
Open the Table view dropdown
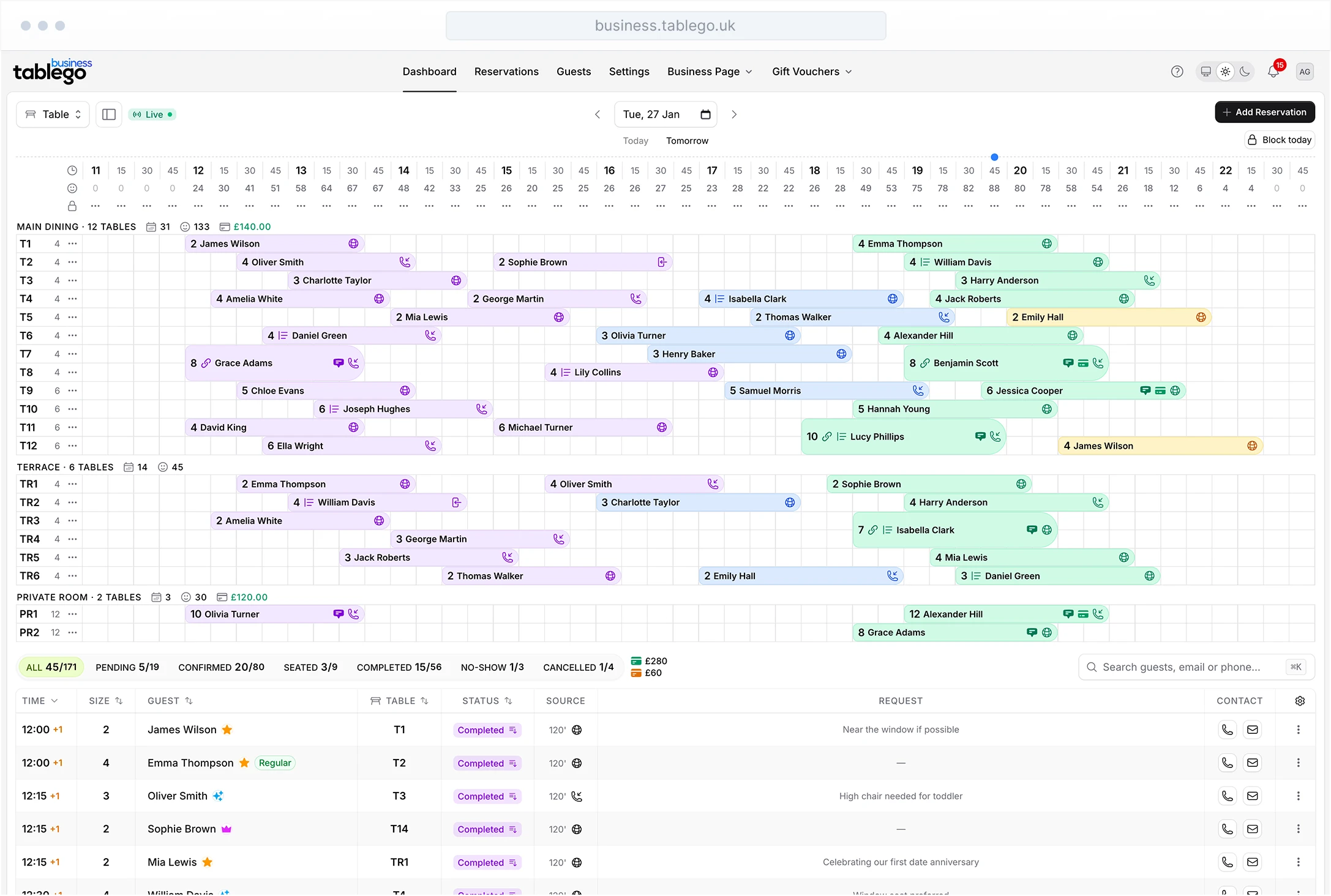coord(53,114)
